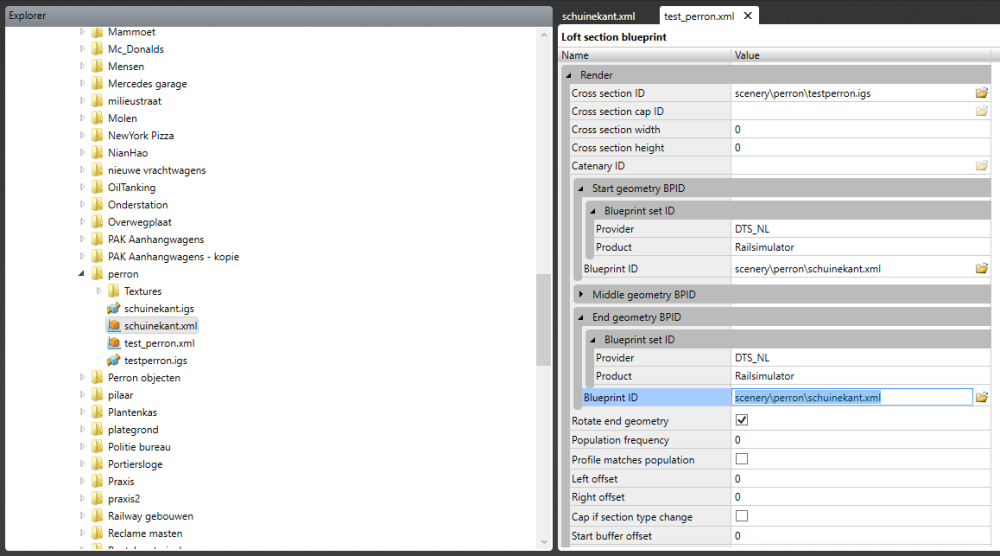
Task: Click browse folder icon for Catenary ID
Action: 982,165
